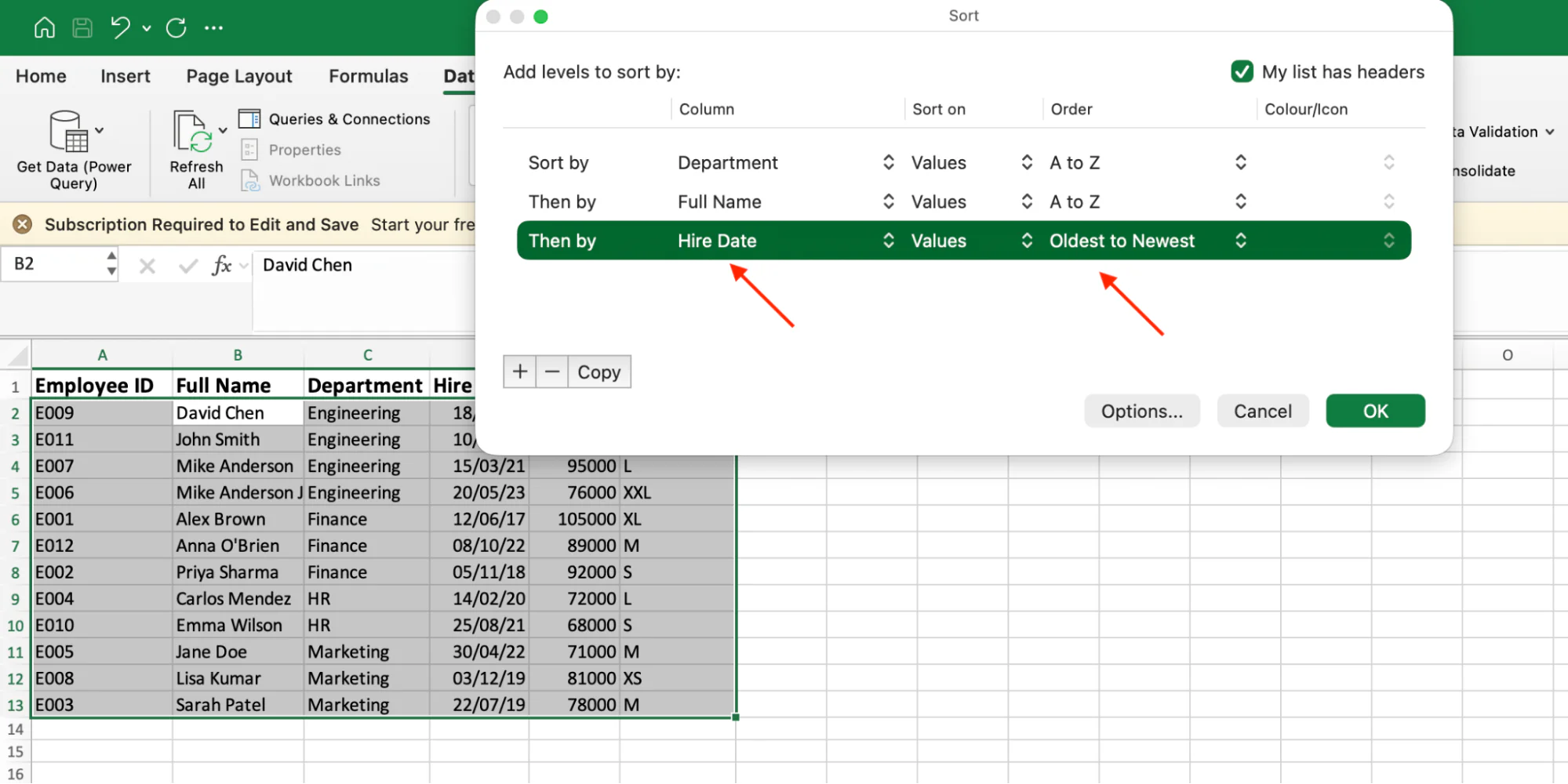1568x784 pixels.
Task: Expand the Refresh All dropdown arrow
Action: tap(223, 130)
